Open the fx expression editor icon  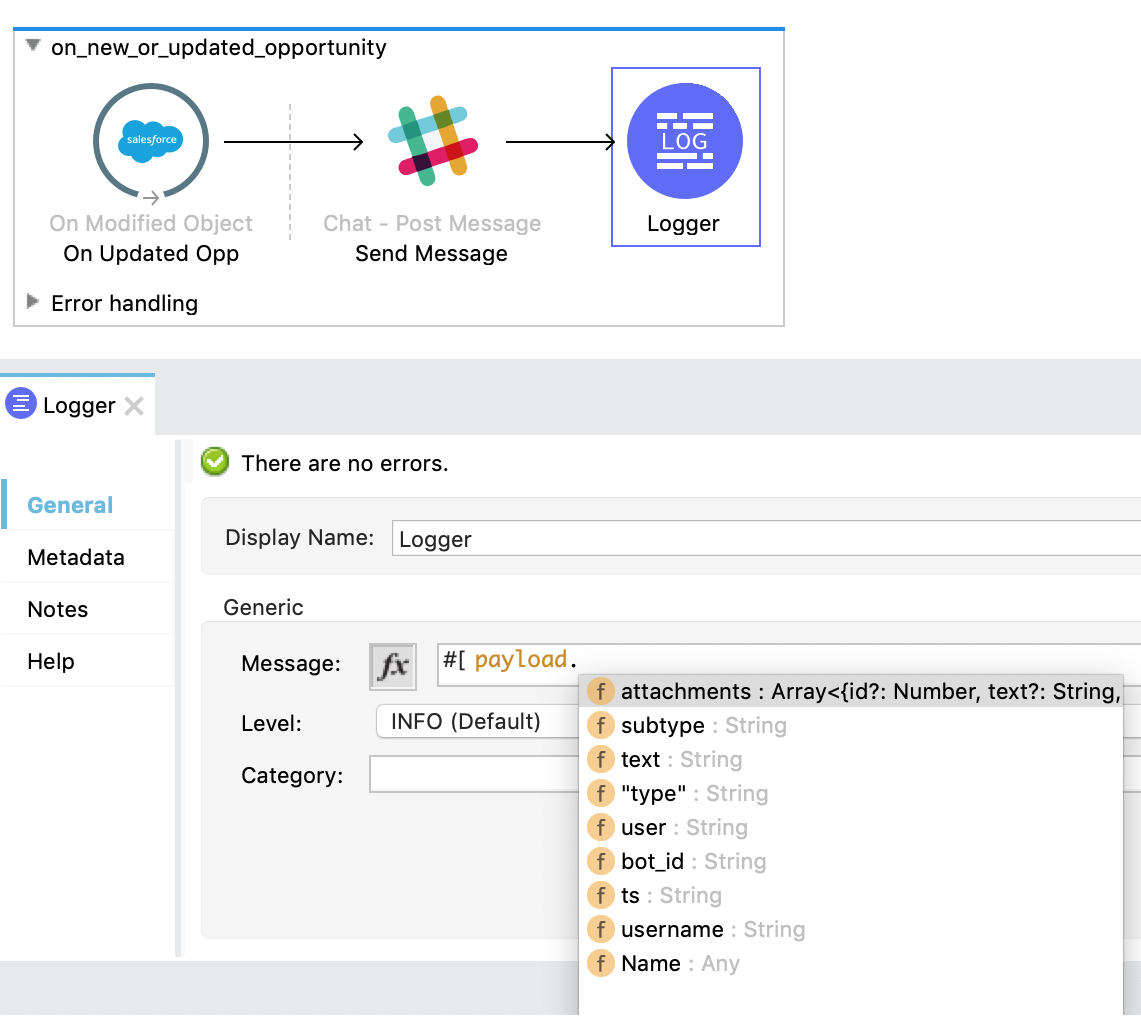point(394,665)
